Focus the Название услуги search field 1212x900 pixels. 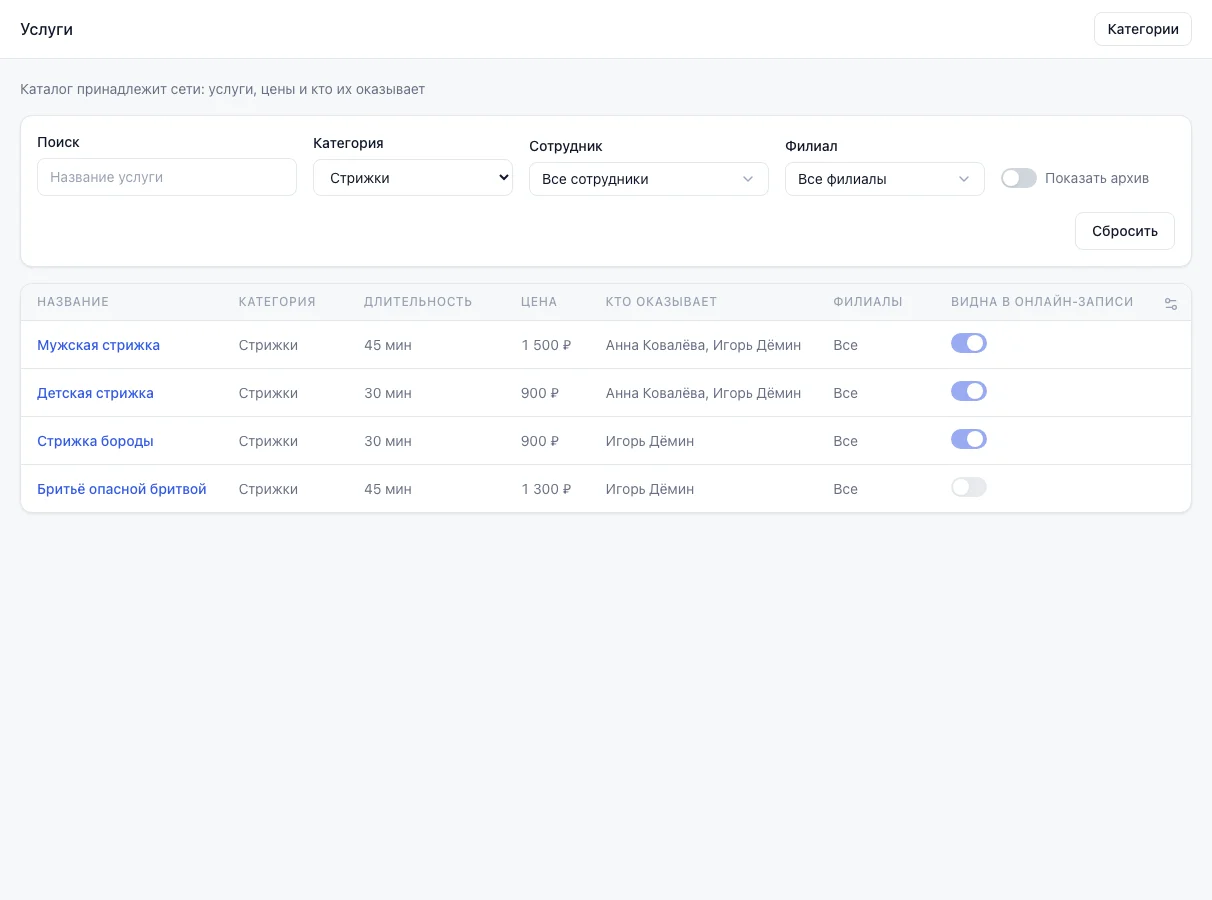(x=167, y=177)
